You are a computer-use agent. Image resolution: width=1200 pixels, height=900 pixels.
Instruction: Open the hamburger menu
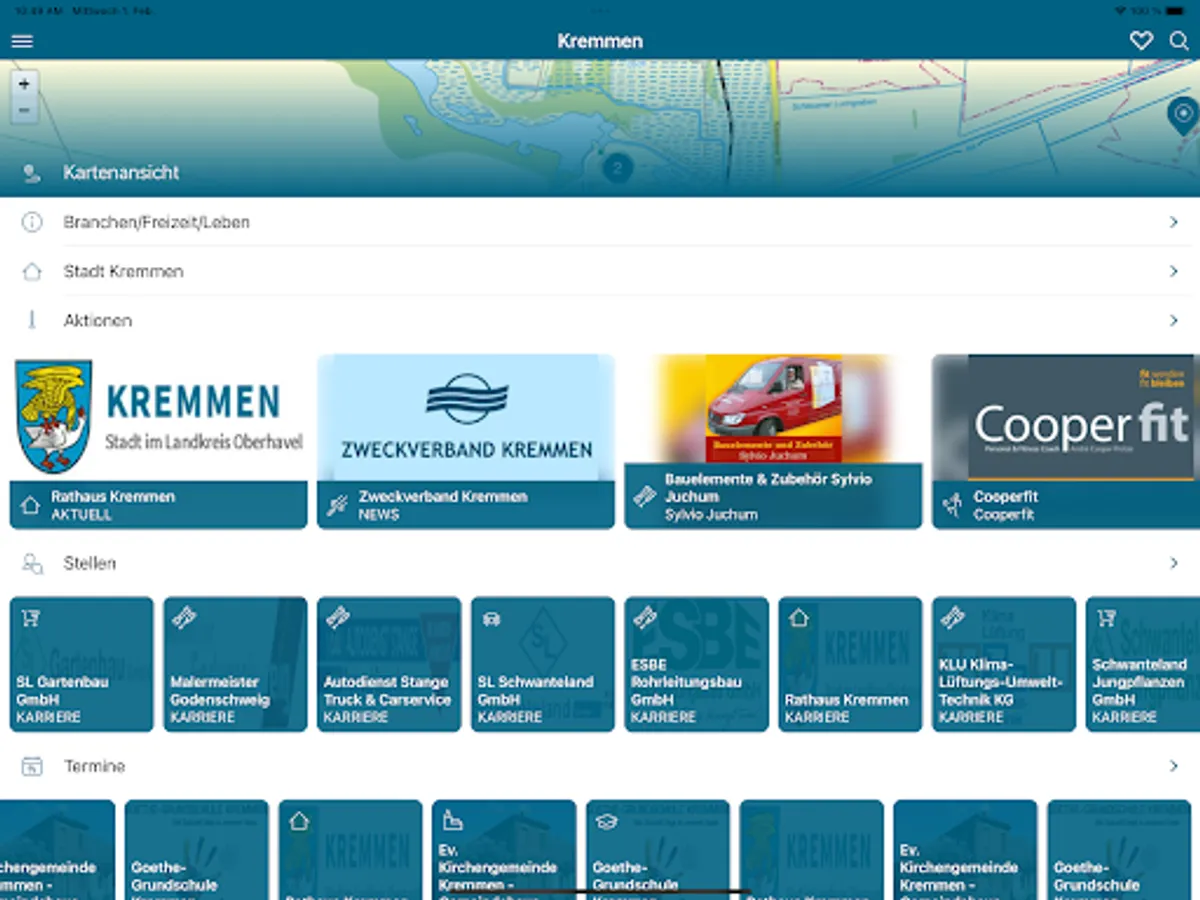coord(22,41)
